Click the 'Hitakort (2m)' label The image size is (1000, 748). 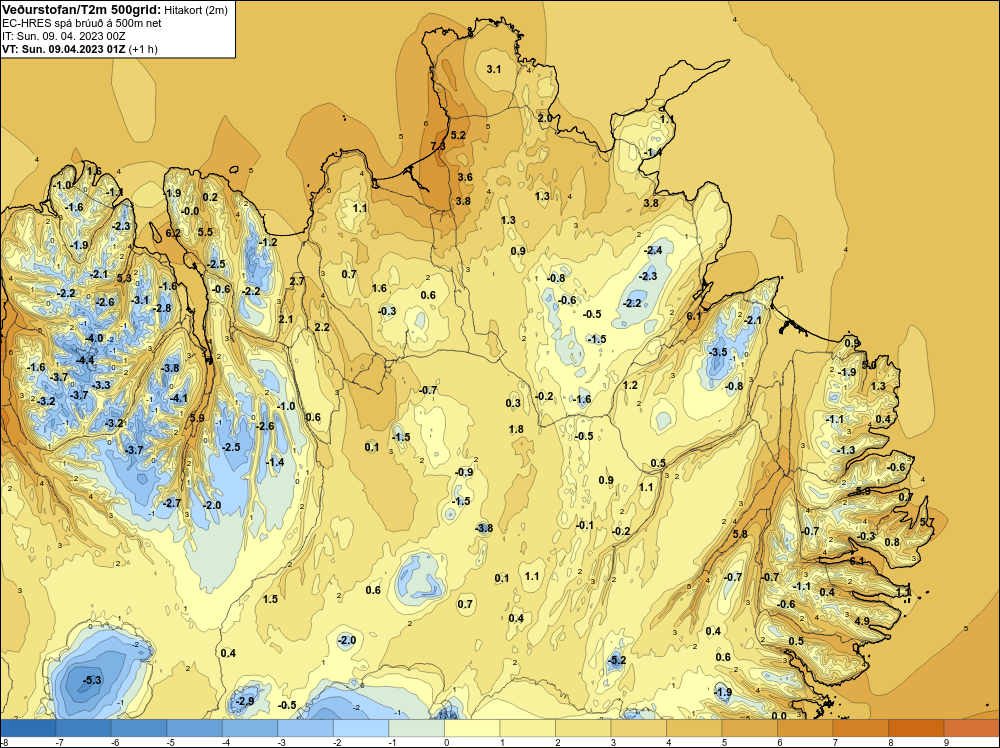point(195,10)
